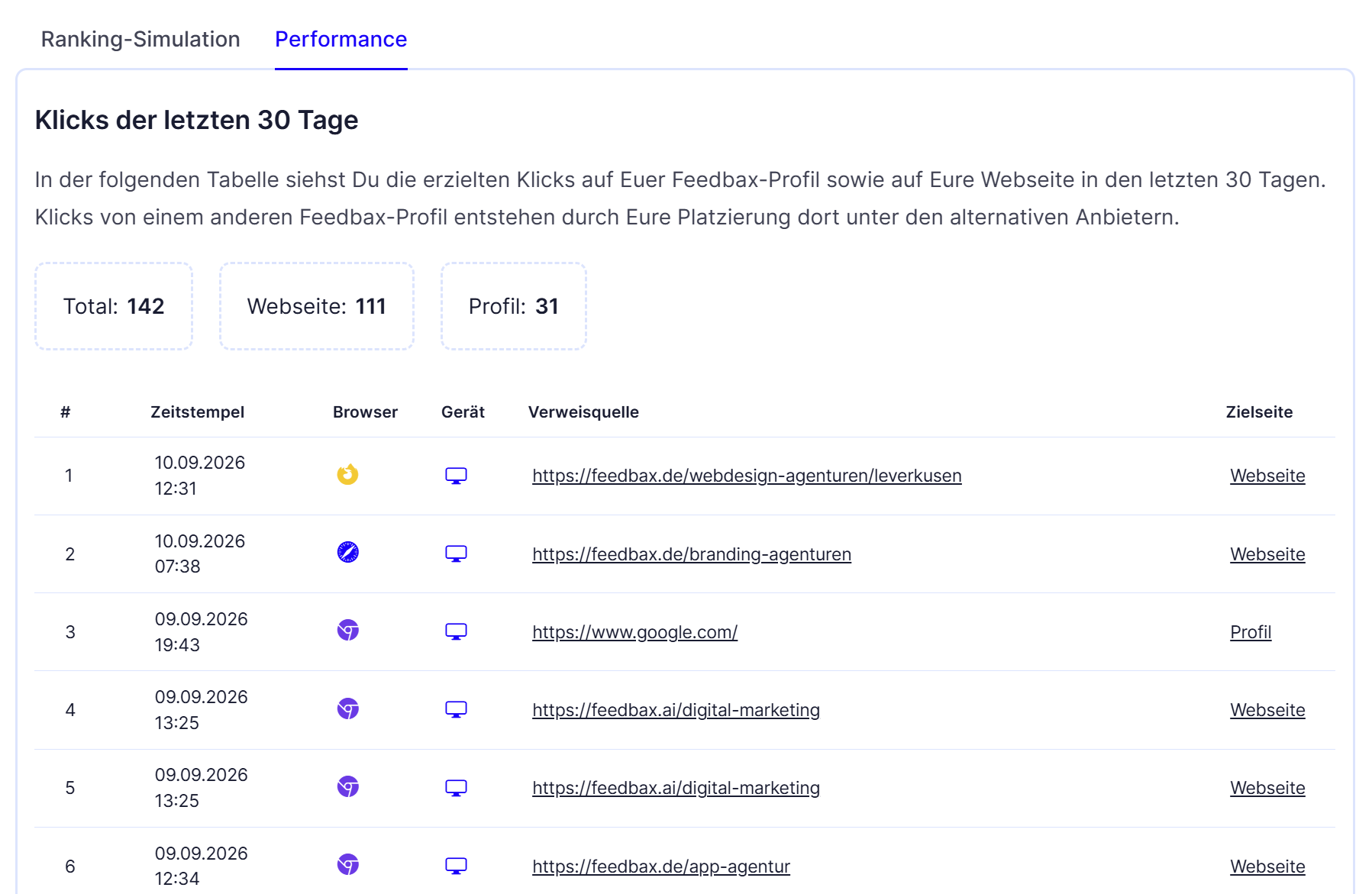1372x894 pixels.
Task: Click the Firefox browser icon in row 1
Action: [347, 475]
